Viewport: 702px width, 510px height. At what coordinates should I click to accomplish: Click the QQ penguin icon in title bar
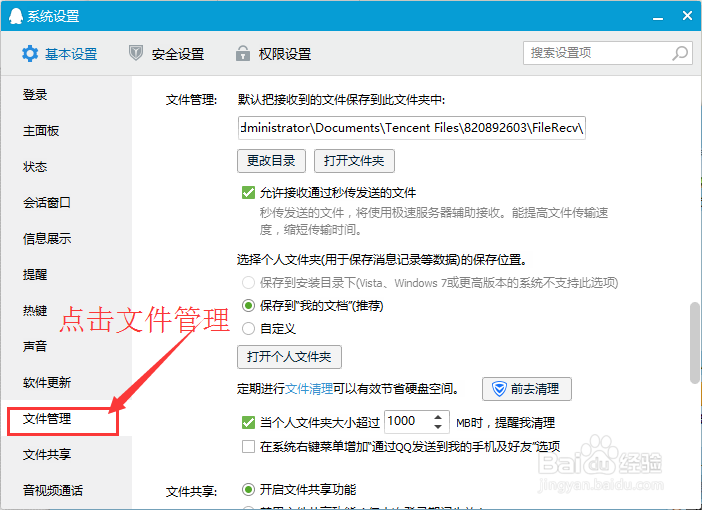coord(16,16)
